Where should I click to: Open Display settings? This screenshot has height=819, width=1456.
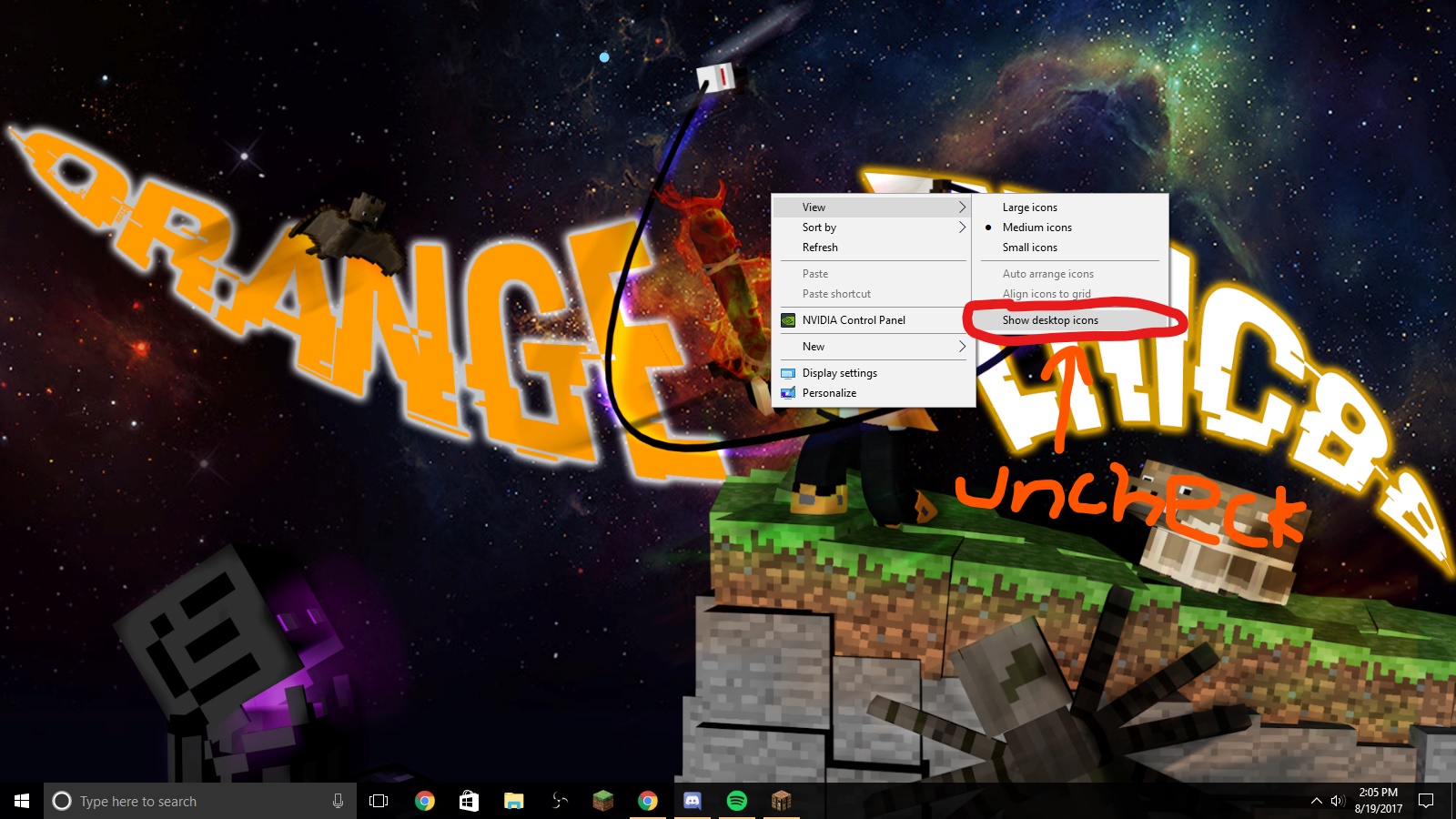(872, 373)
